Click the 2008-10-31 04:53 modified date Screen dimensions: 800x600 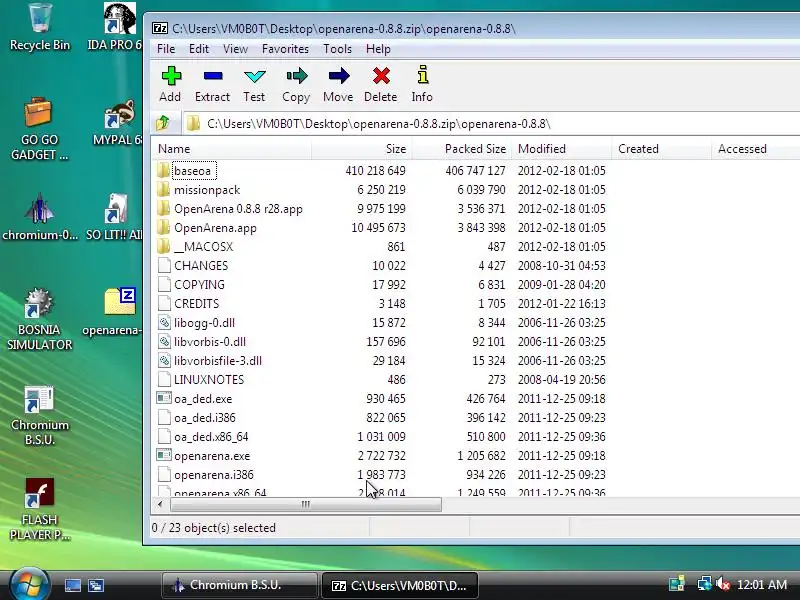(x=561, y=266)
